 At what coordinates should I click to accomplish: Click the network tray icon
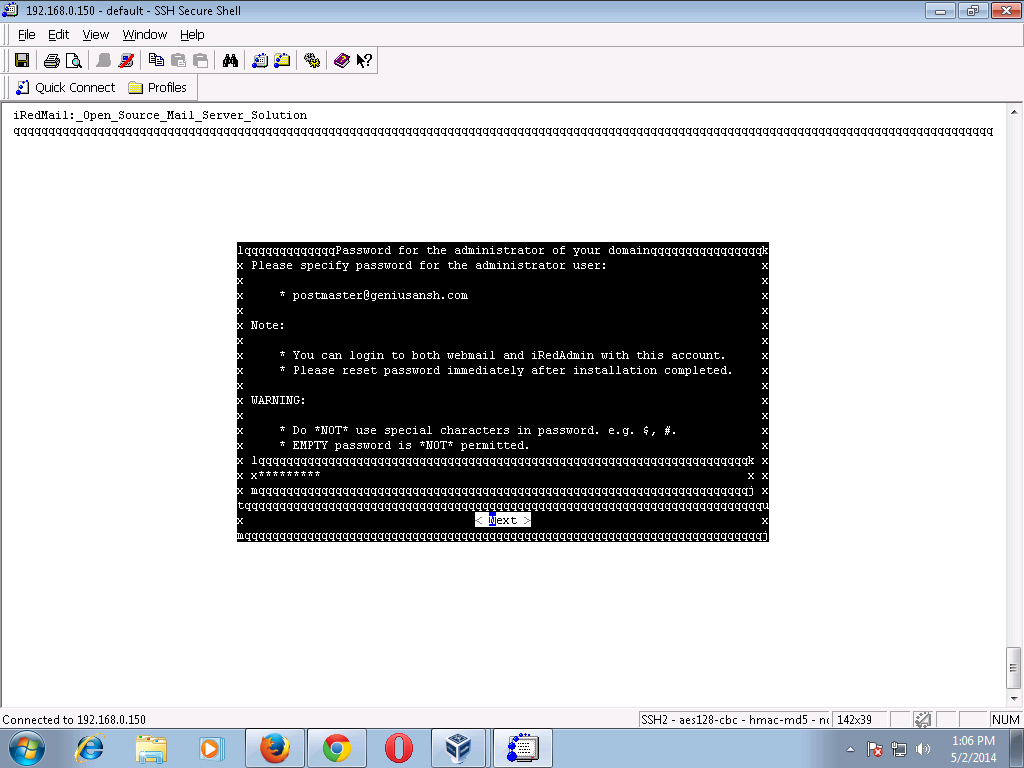(899, 749)
